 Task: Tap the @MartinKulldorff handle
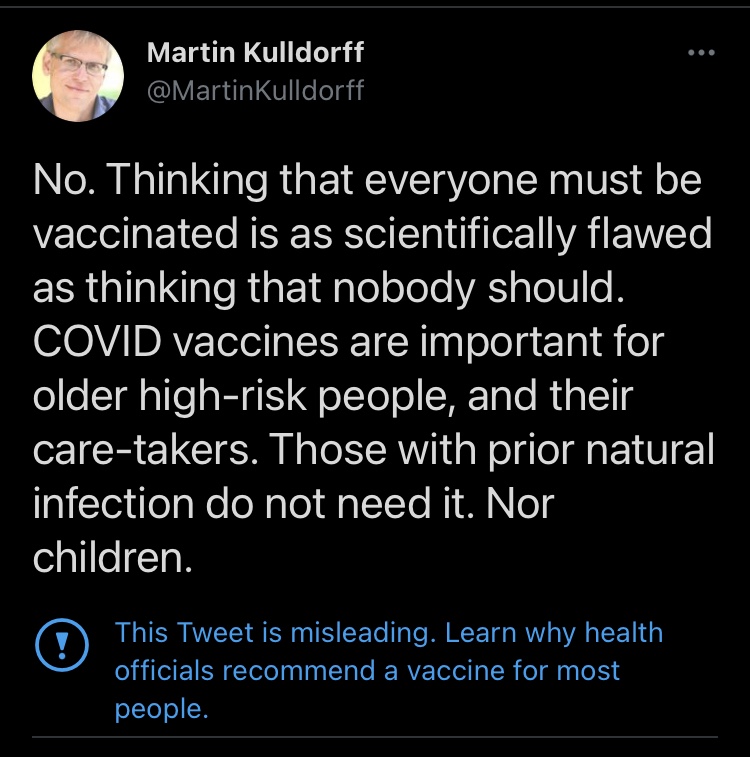(x=255, y=92)
